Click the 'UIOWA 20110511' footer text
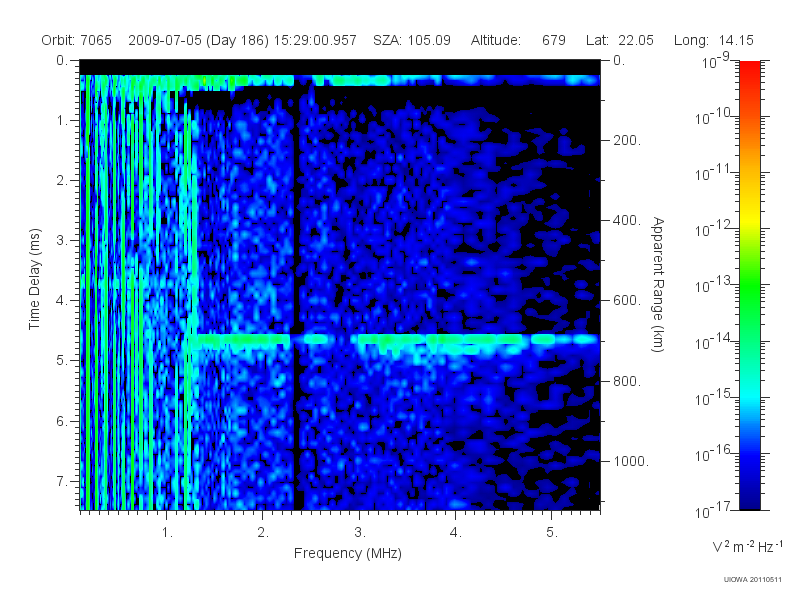 (x=752, y=580)
